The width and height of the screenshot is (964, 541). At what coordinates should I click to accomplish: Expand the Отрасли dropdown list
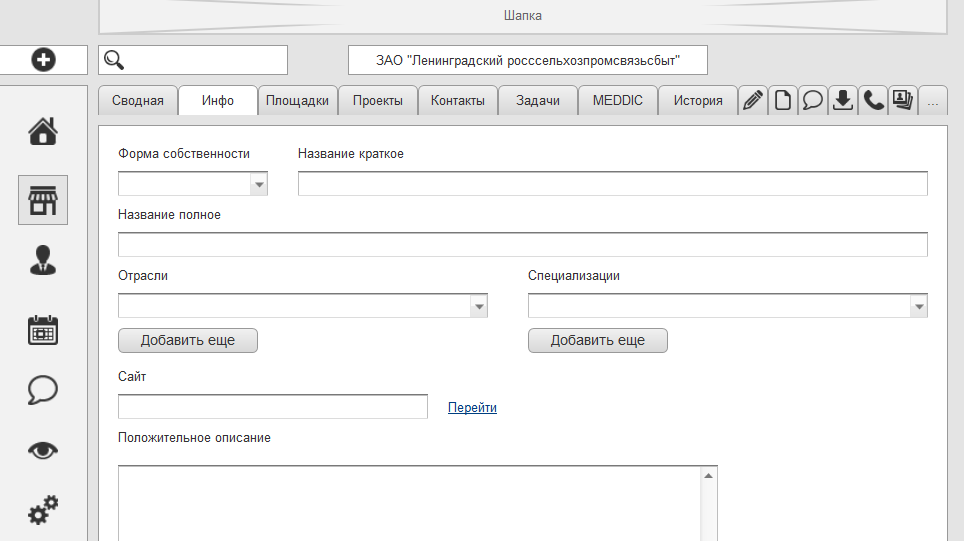pyautogui.click(x=478, y=306)
